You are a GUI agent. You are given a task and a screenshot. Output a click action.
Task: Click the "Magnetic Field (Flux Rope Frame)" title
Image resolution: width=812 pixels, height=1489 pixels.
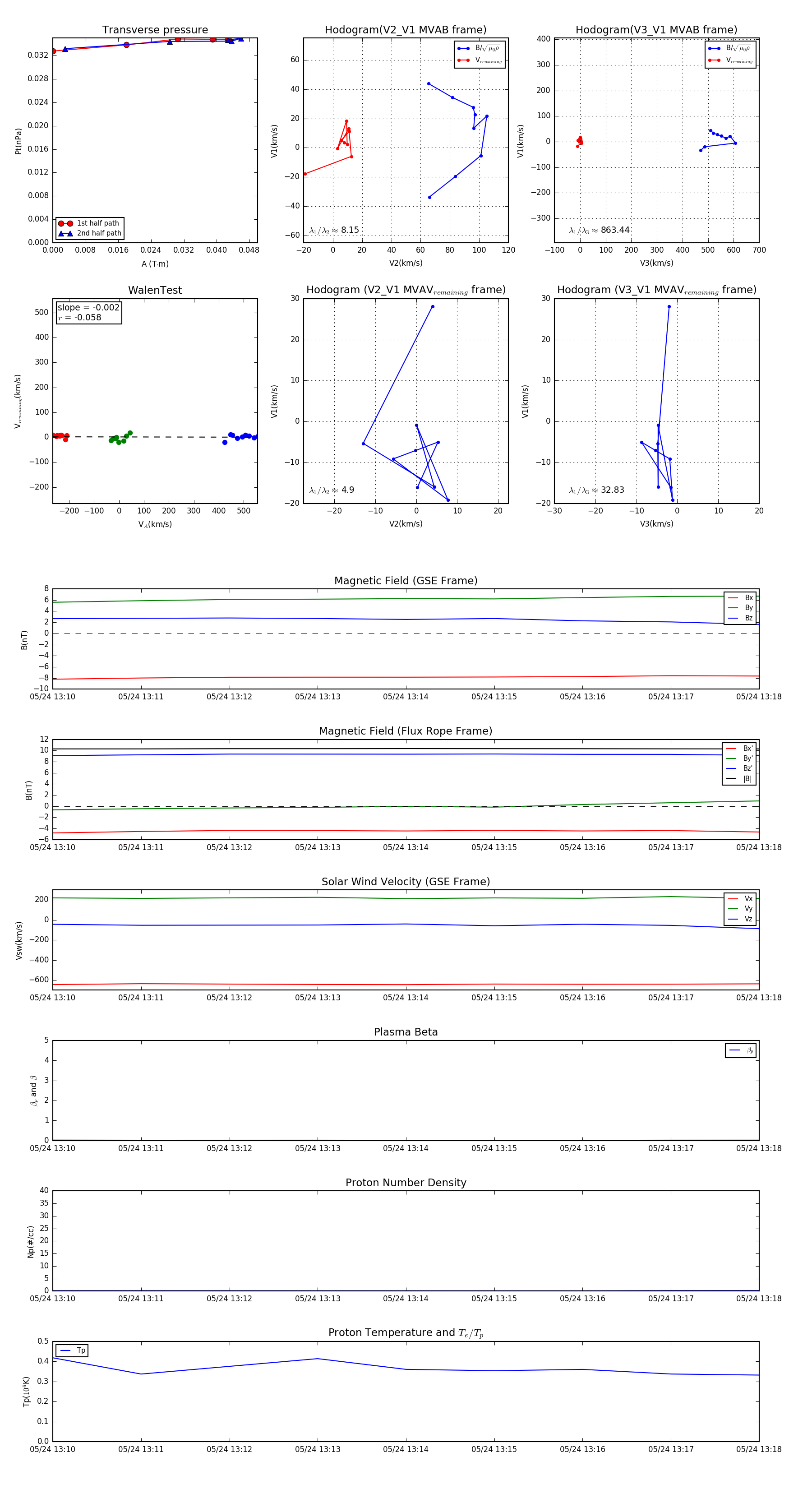406,731
